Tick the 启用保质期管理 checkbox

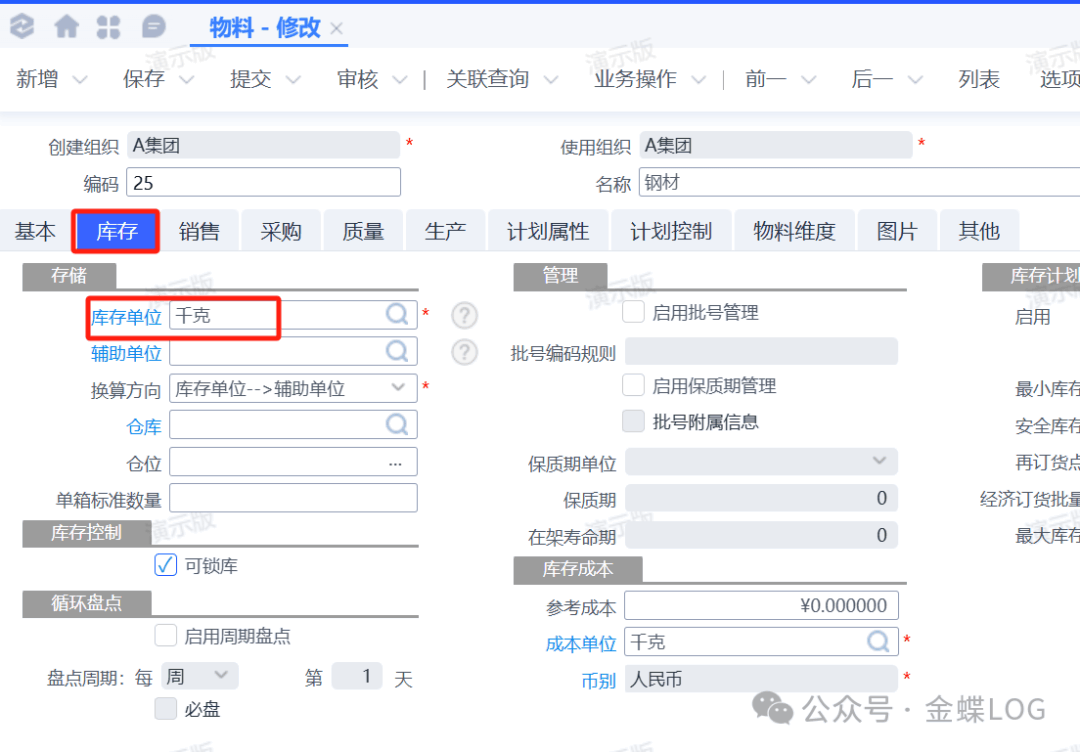tap(633, 385)
